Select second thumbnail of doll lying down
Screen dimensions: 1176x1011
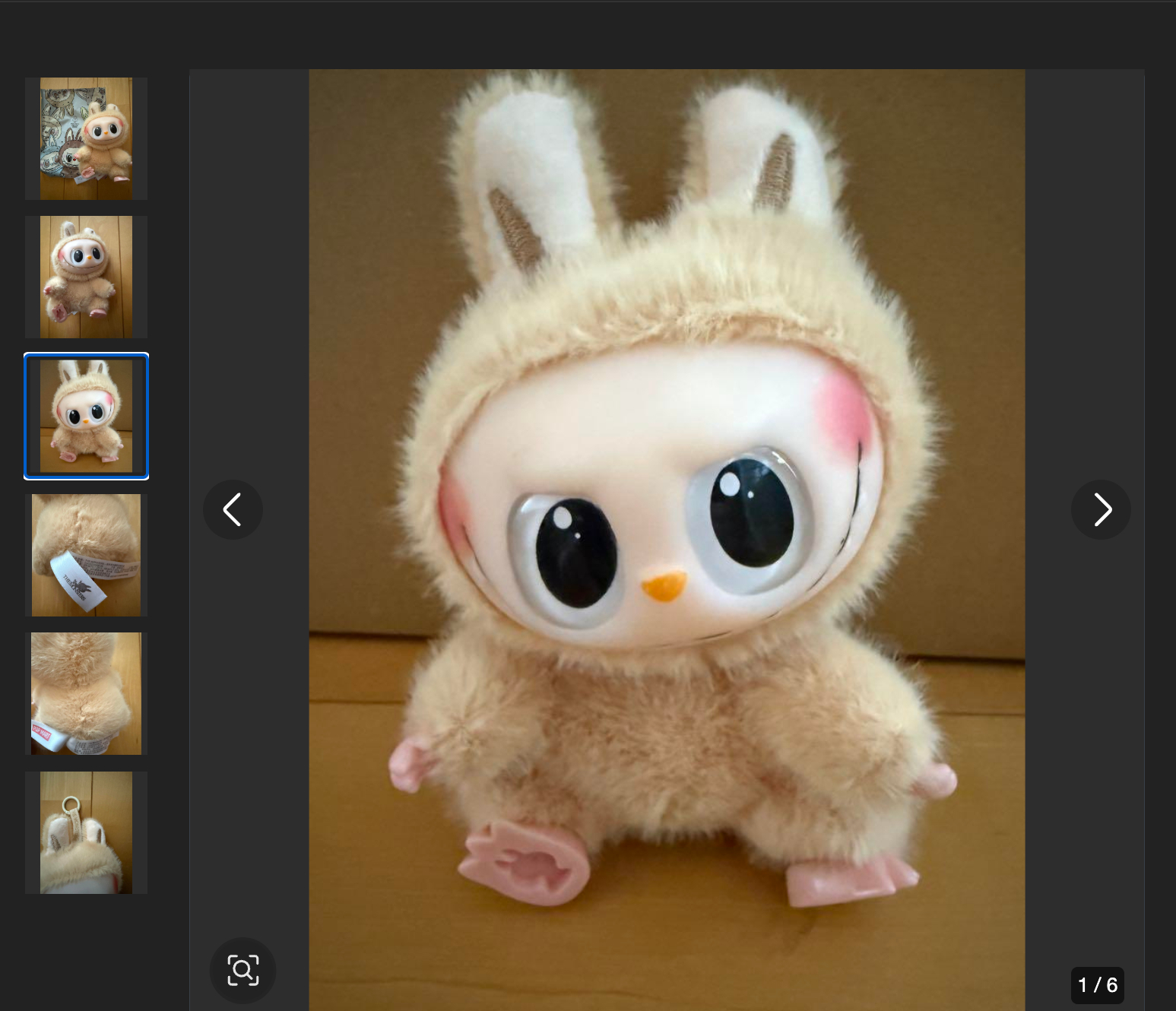[86, 277]
